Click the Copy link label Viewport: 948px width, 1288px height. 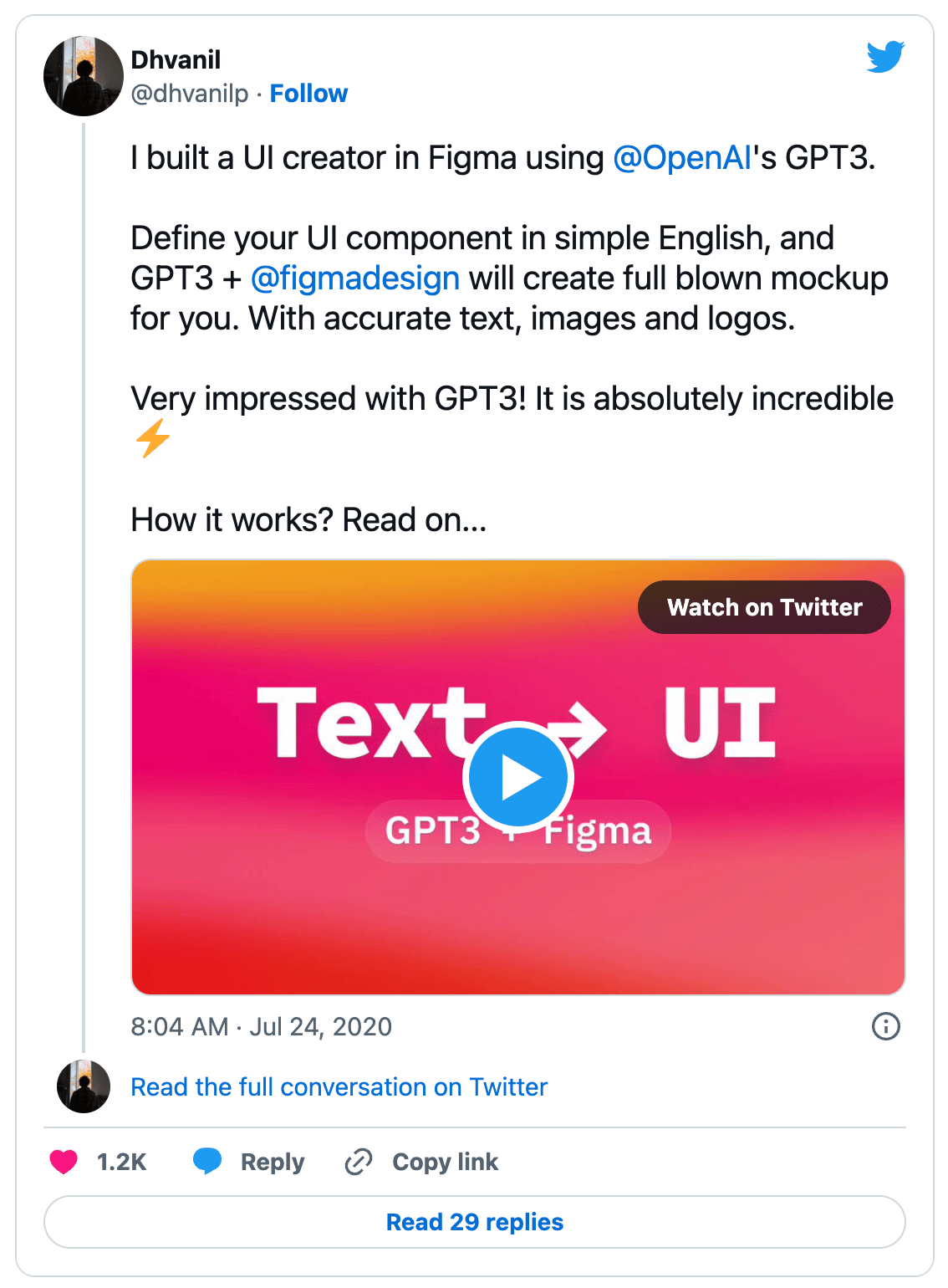[x=445, y=1162]
